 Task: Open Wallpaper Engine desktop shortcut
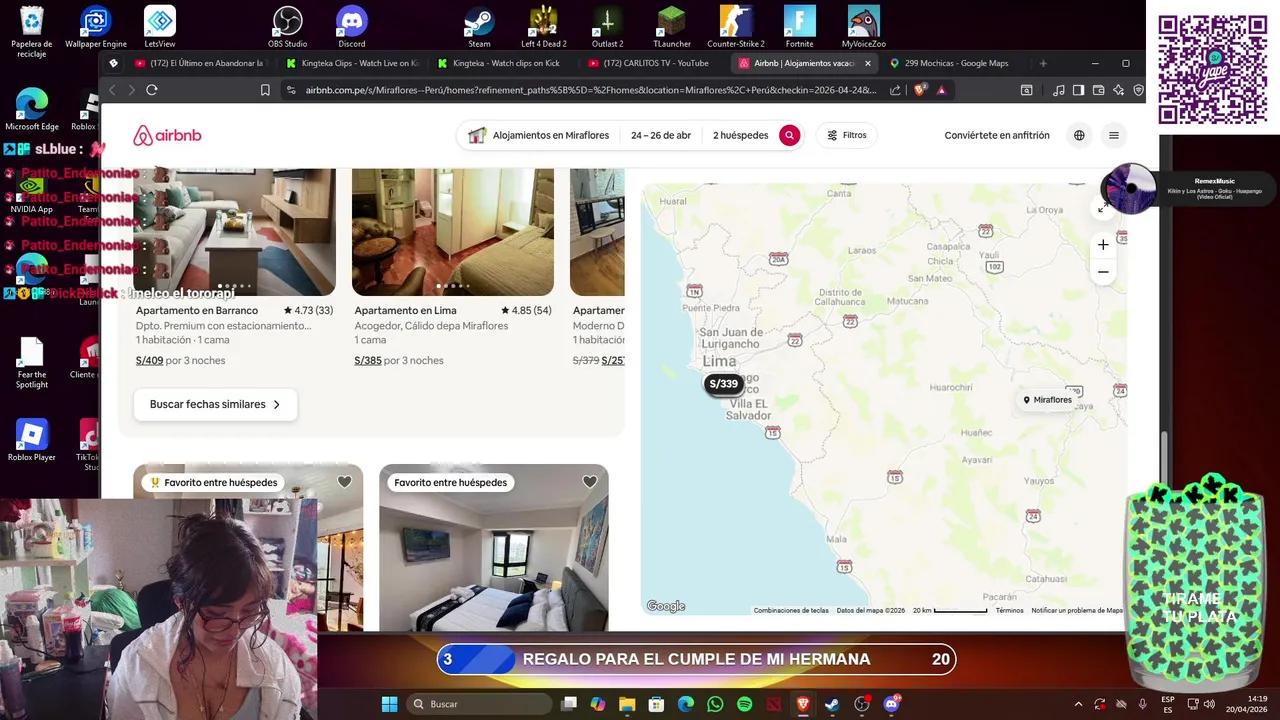(x=96, y=27)
